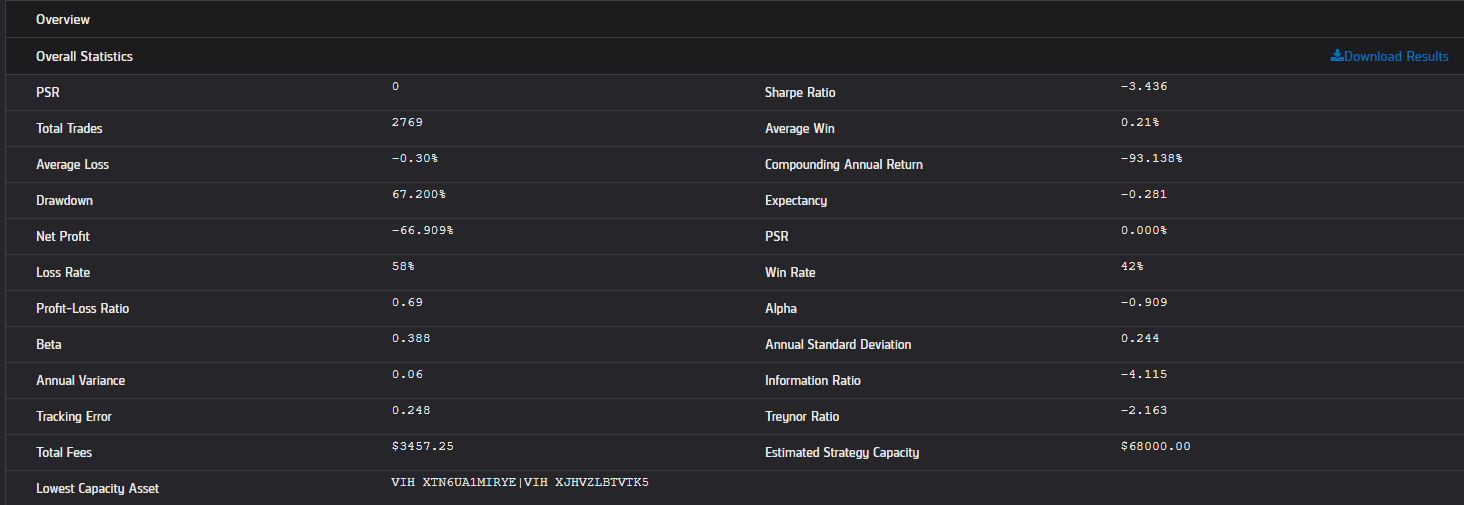Select the Total Fees value $3457.25

pyautogui.click(x=423, y=446)
